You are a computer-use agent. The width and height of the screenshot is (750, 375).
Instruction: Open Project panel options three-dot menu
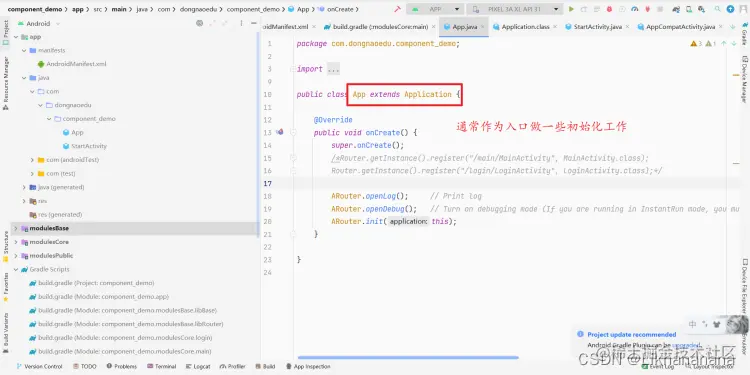(241, 23)
